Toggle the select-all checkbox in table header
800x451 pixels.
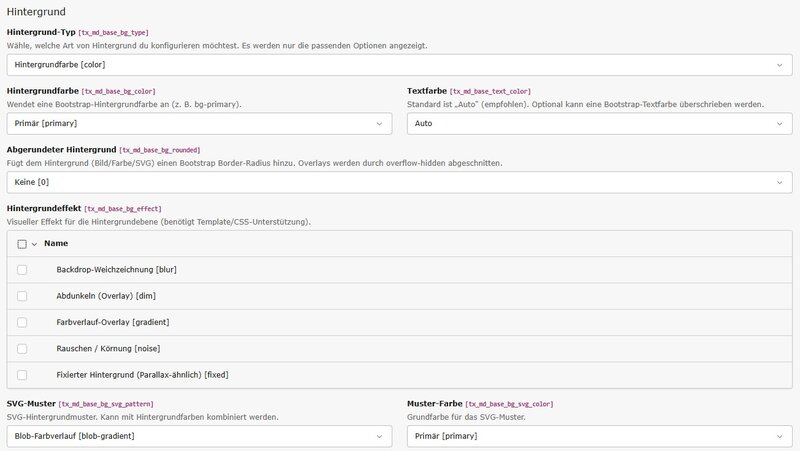pyautogui.click(x=22, y=244)
